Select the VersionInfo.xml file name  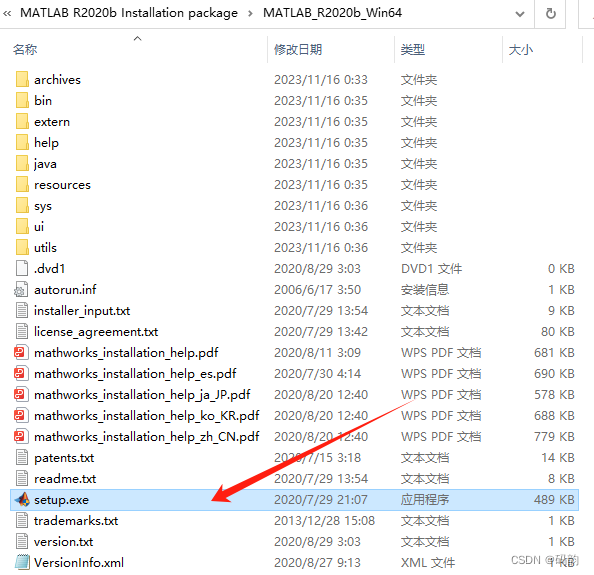[x=79, y=563]
